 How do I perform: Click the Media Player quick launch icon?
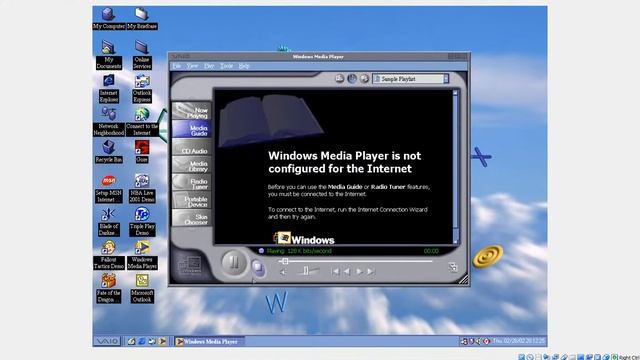(x=162, y=341)
